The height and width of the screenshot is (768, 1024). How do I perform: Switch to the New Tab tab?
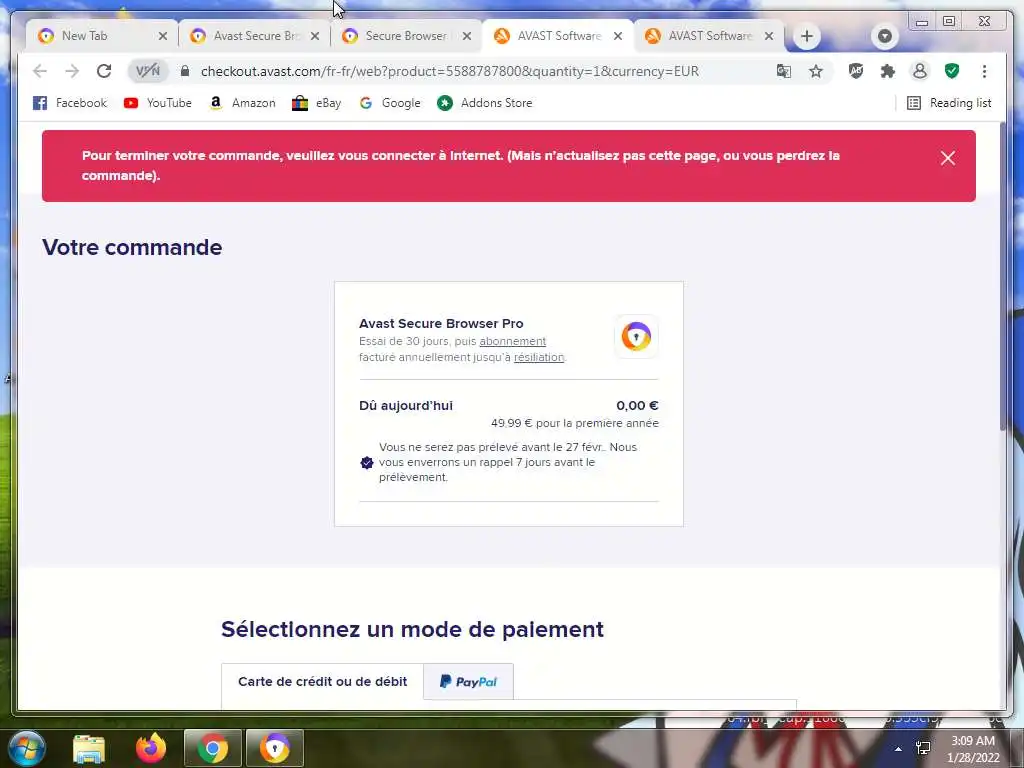coord(85,36)
